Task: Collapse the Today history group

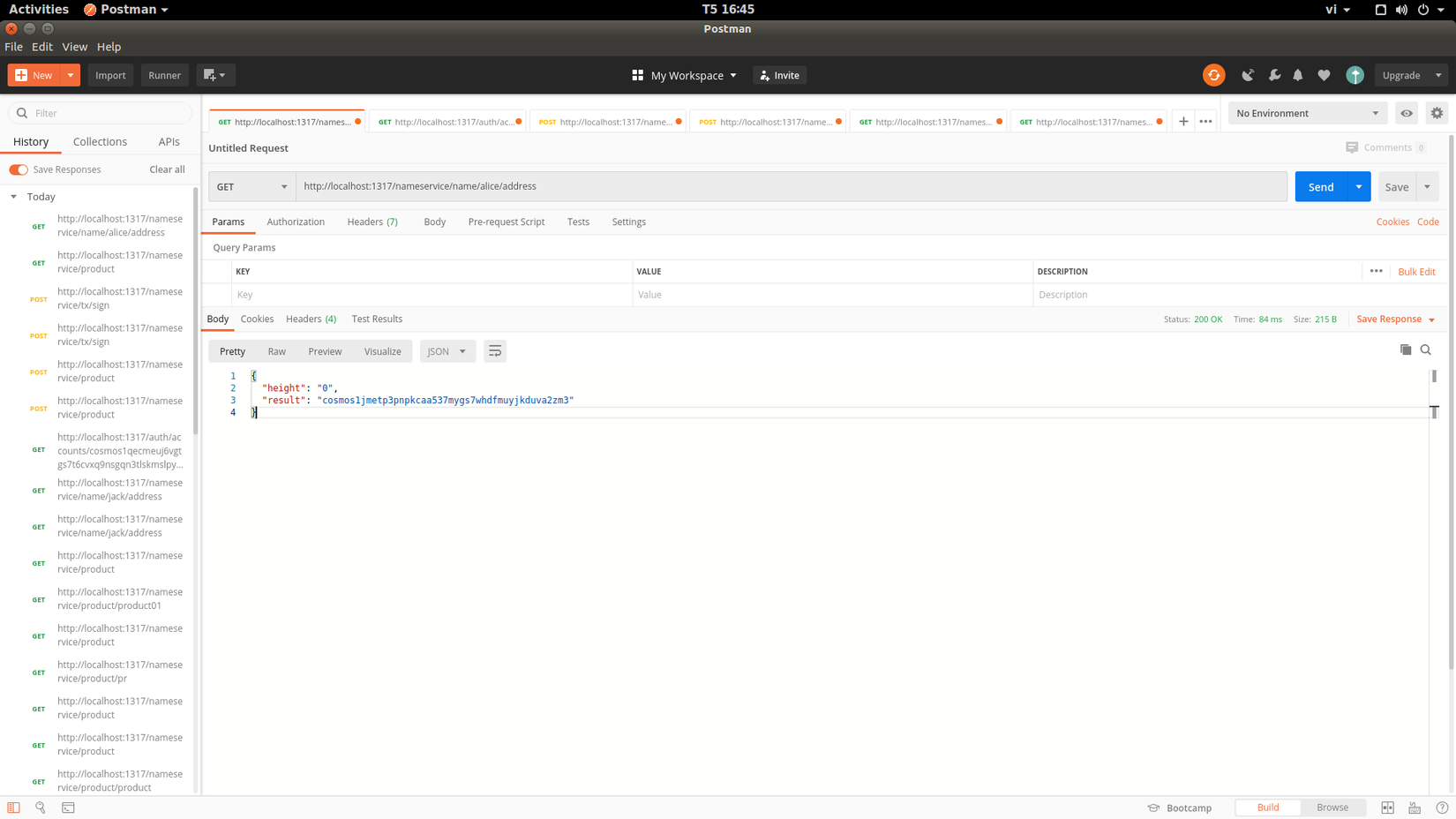Action: point(13,197)
